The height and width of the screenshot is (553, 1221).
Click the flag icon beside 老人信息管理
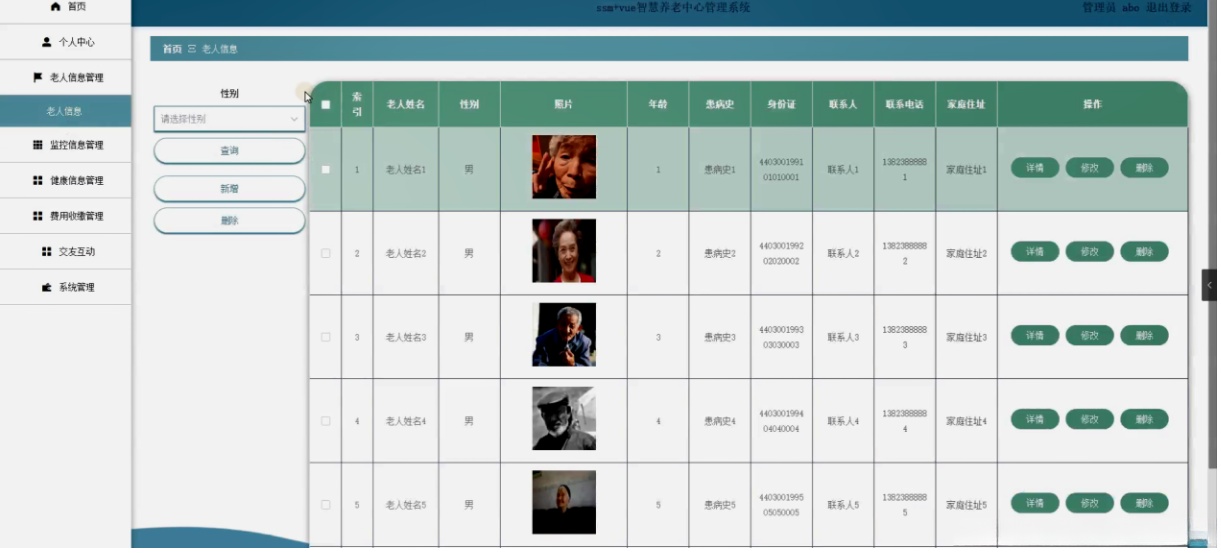point(38,77)
